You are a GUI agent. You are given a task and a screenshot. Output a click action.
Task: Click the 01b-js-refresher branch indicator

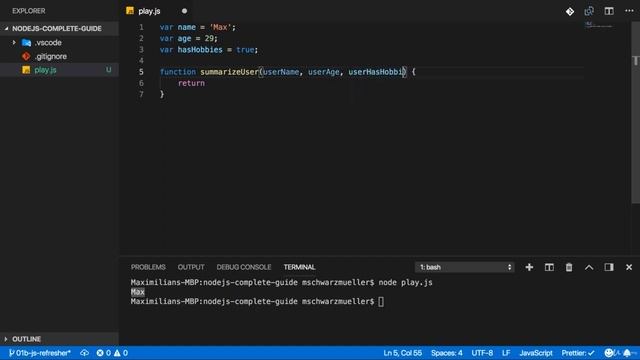pos(40,353)
